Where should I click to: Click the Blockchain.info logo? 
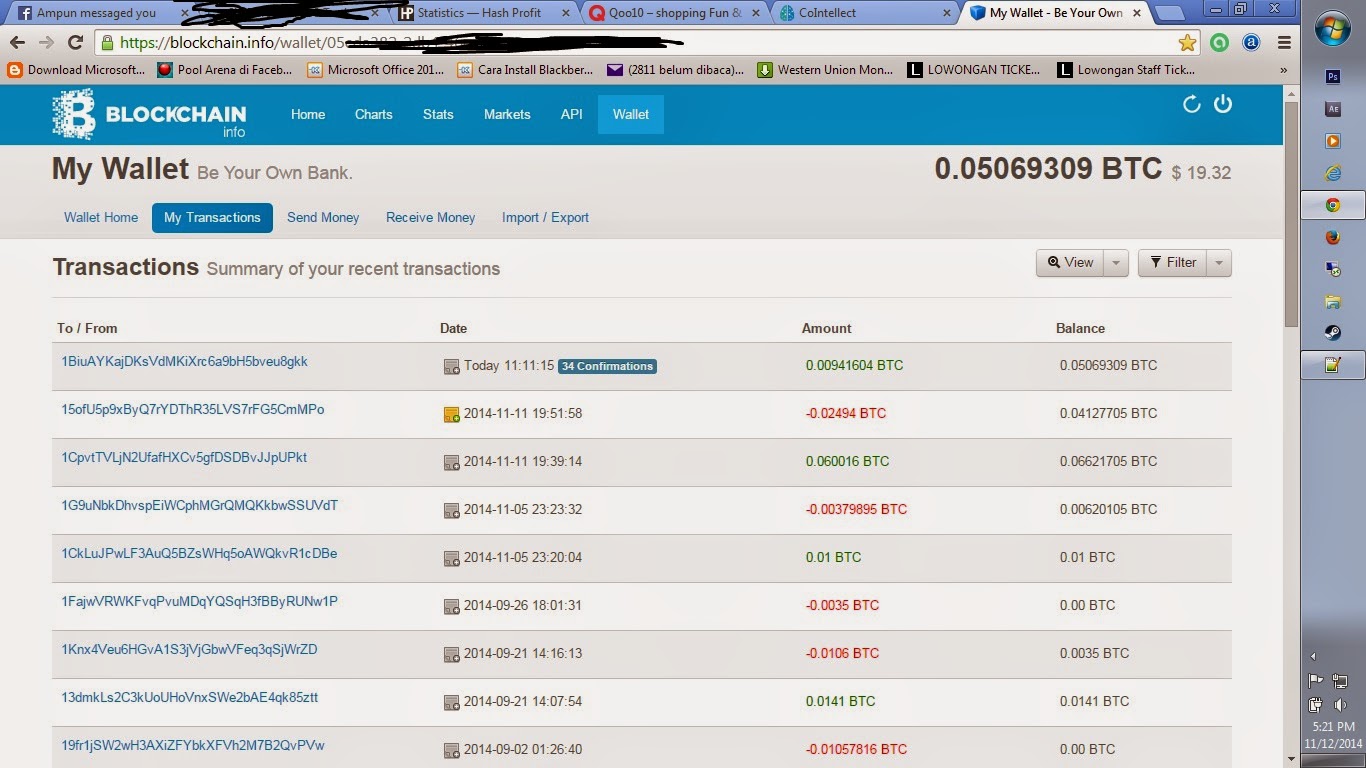tap(149, 114)
